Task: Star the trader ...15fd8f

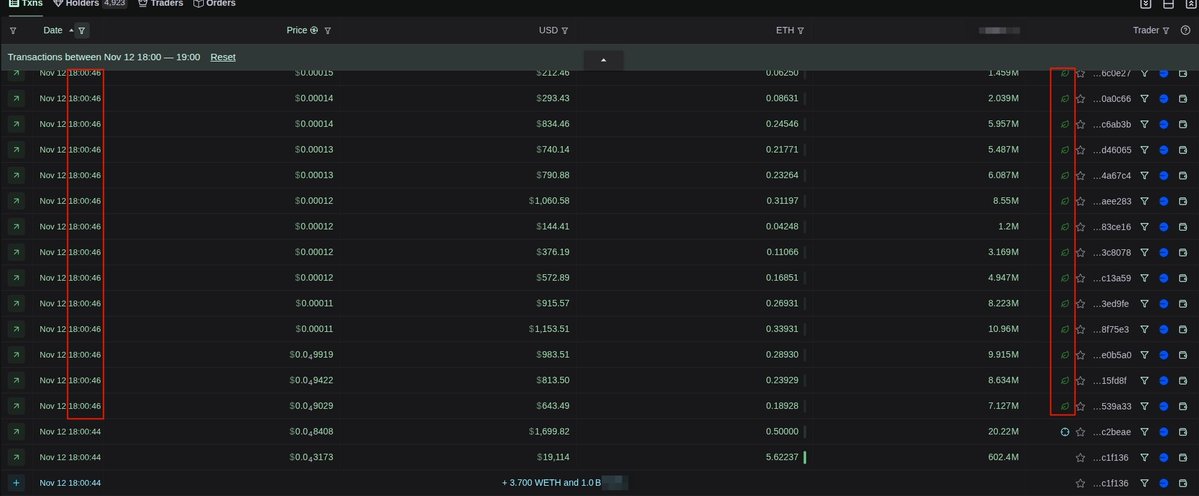Action: [1080, 381]
